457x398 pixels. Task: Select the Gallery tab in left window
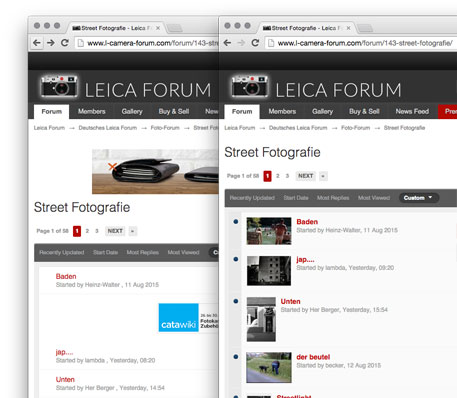132,112
